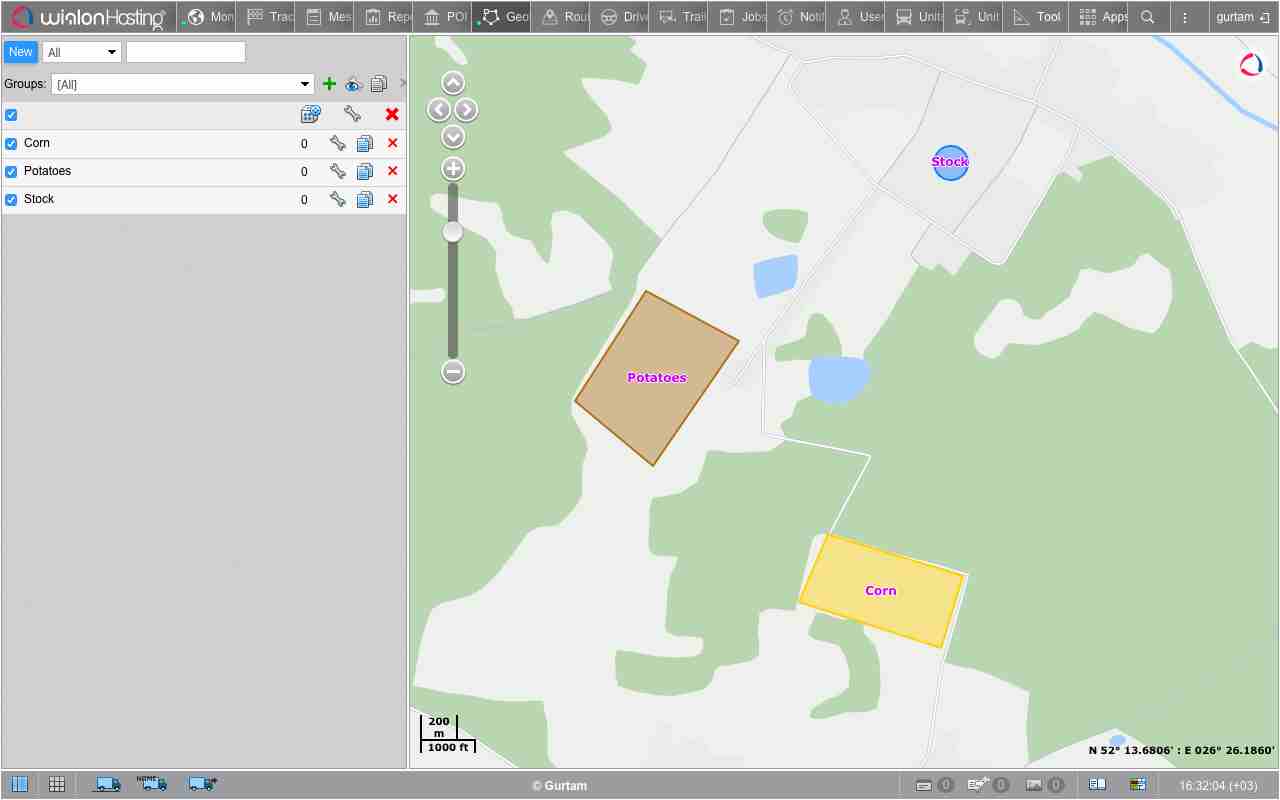This screenshot has width=1280, height=800.
Task: Toggle the select-all geofences checkbox
Action: (x=11, y=115)
